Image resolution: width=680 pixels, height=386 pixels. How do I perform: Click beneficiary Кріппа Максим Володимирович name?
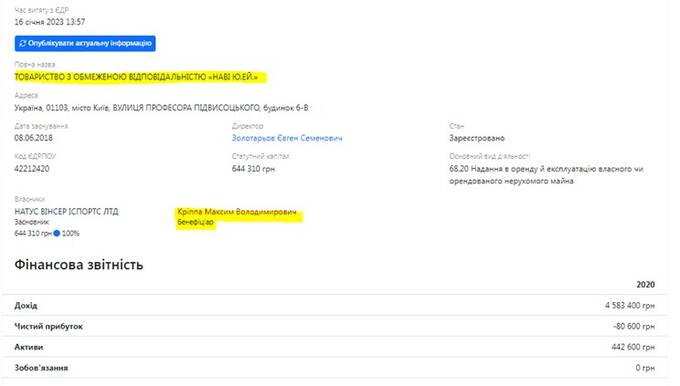pos(237,212)
